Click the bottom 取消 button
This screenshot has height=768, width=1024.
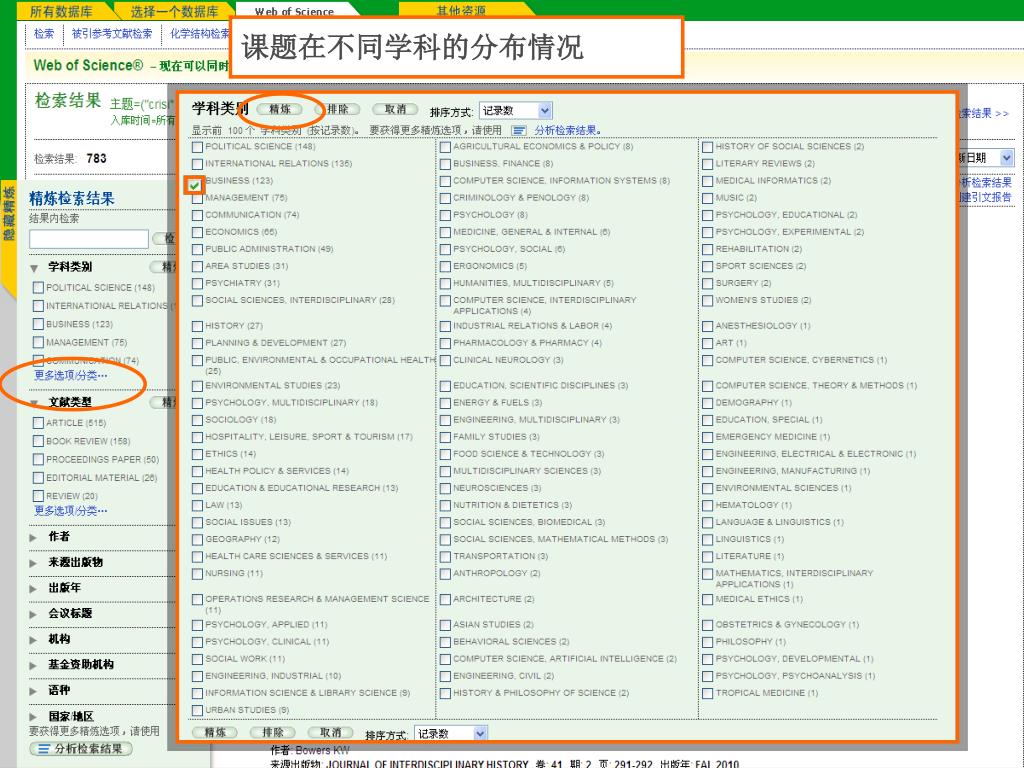pos(330,732)
